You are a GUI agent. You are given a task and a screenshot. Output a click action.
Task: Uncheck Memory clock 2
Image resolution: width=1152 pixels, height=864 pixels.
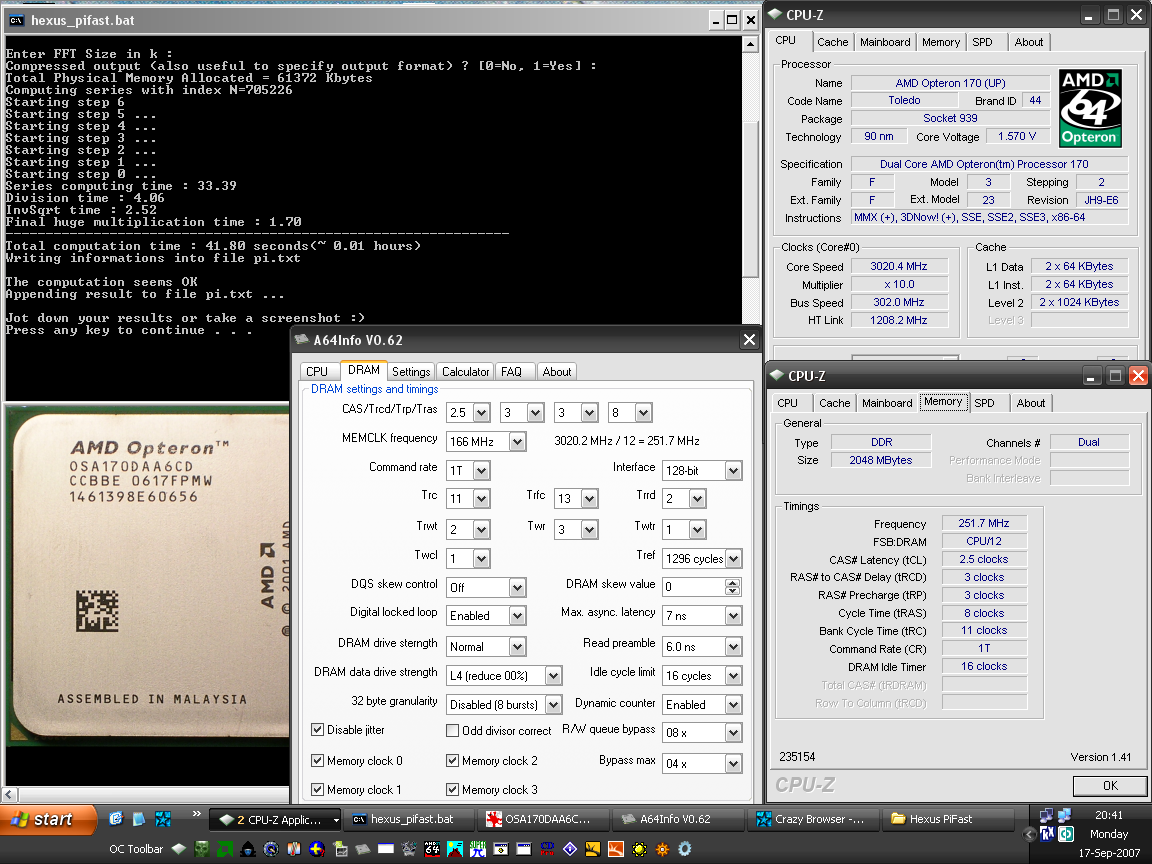click(x=453, y=760)
